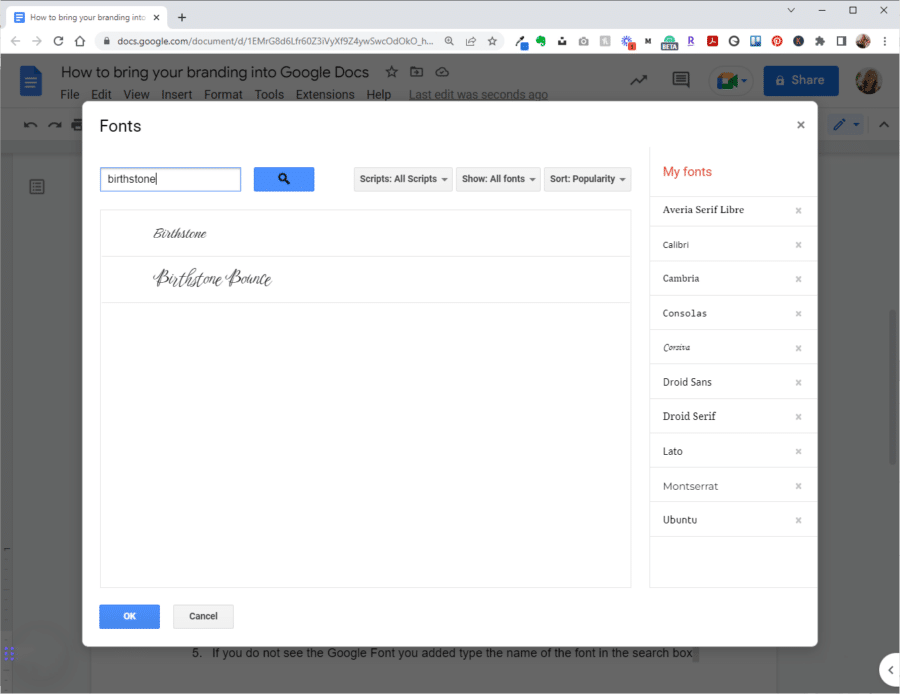Open the Show: All fonts dropdown
Image resolution: width=900 pixels, height=694 pixels.
498,179
